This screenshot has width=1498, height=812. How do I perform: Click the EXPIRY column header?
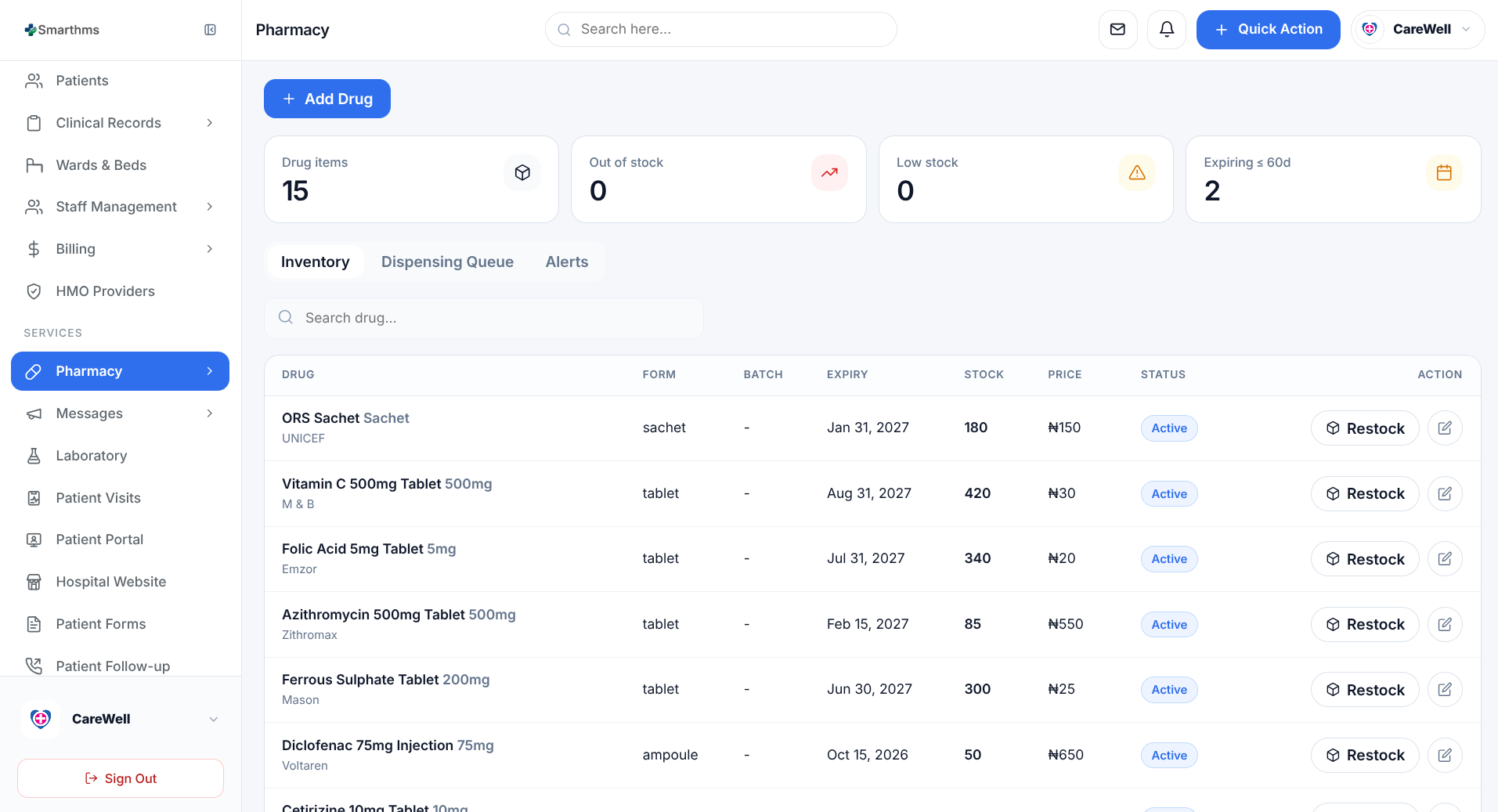click(x=847, y=375)
